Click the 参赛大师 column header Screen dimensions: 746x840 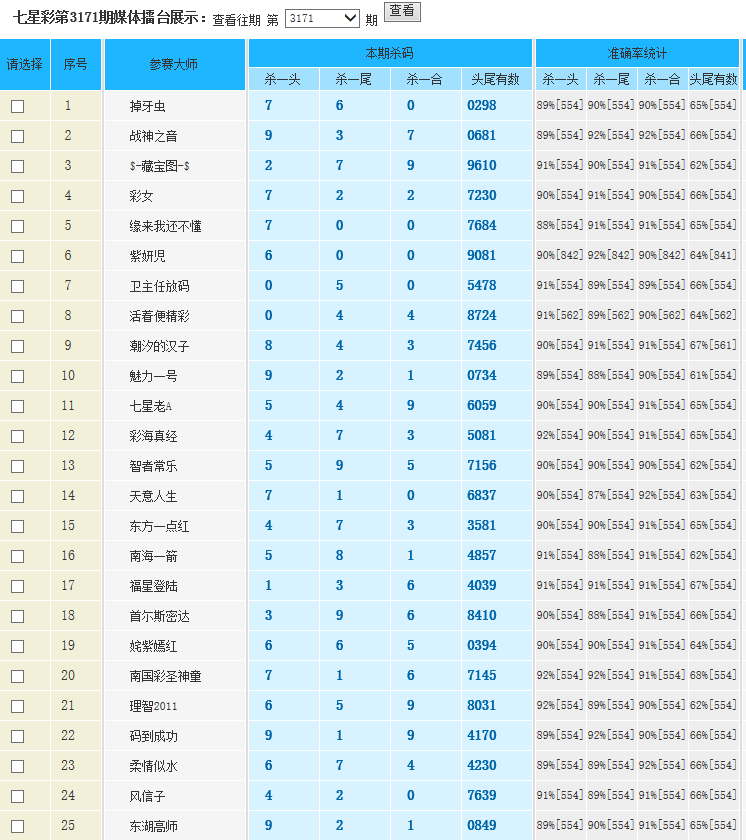click(174, 64)
